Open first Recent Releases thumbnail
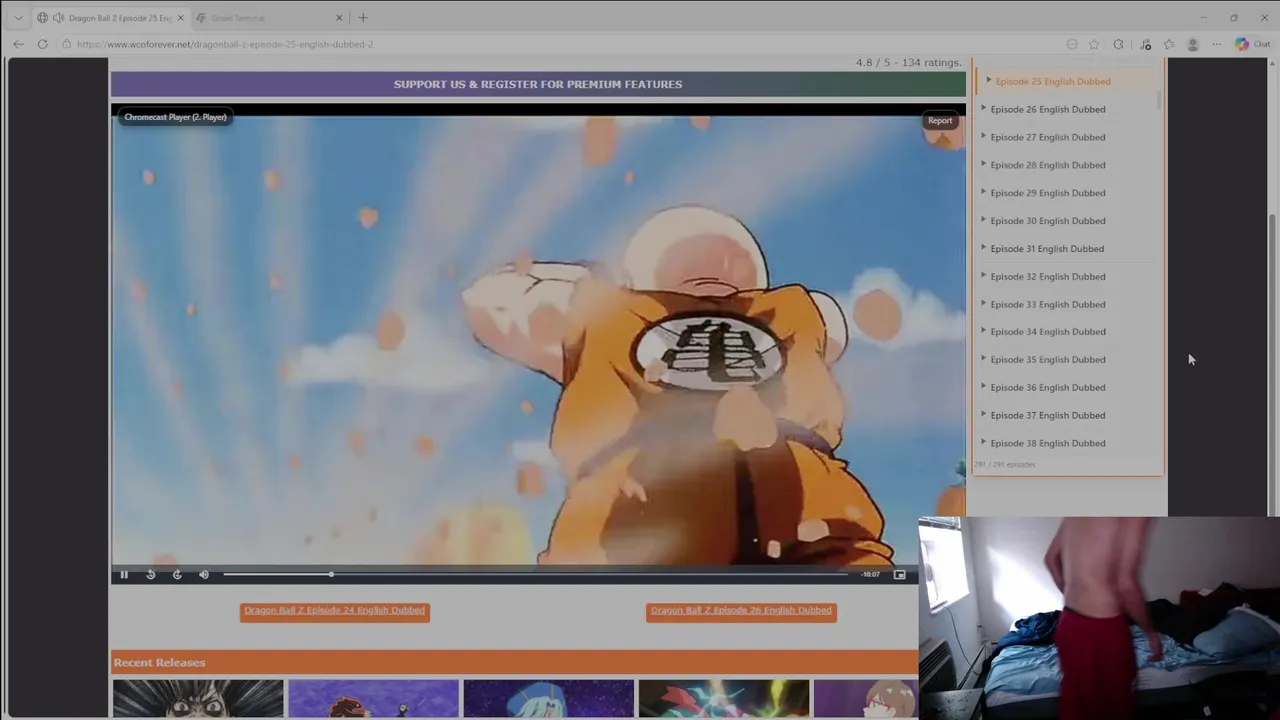1280x720 pixels. 198,699
